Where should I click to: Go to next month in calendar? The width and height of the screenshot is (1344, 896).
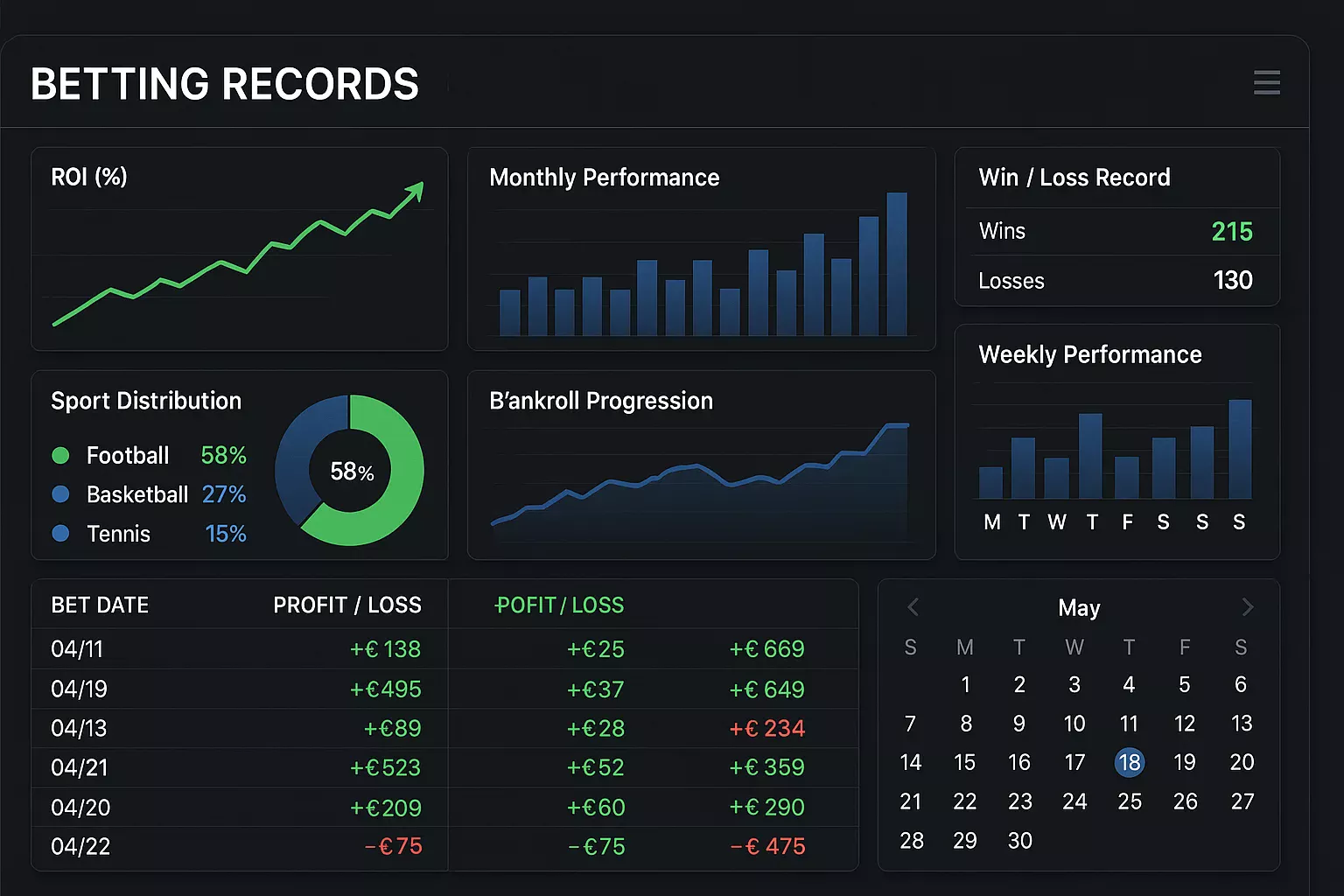(x=1248, y=606)
